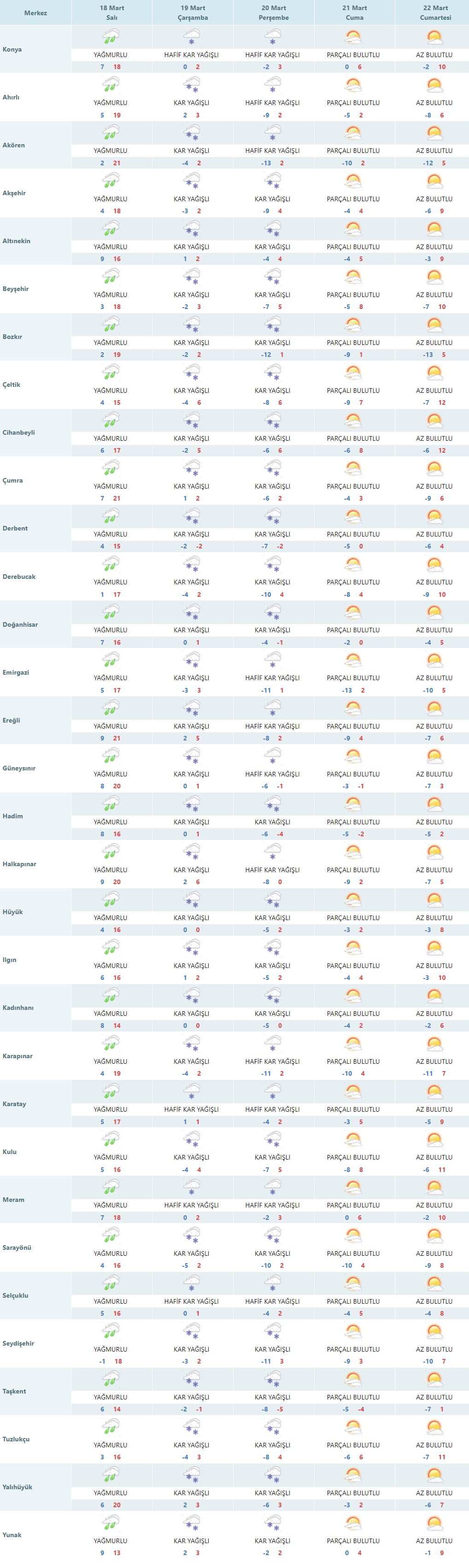Click Emirgazi's light snow icon for 20 Mart
The height and width of the screenshot is (1568, 469).
pos(272,660)
